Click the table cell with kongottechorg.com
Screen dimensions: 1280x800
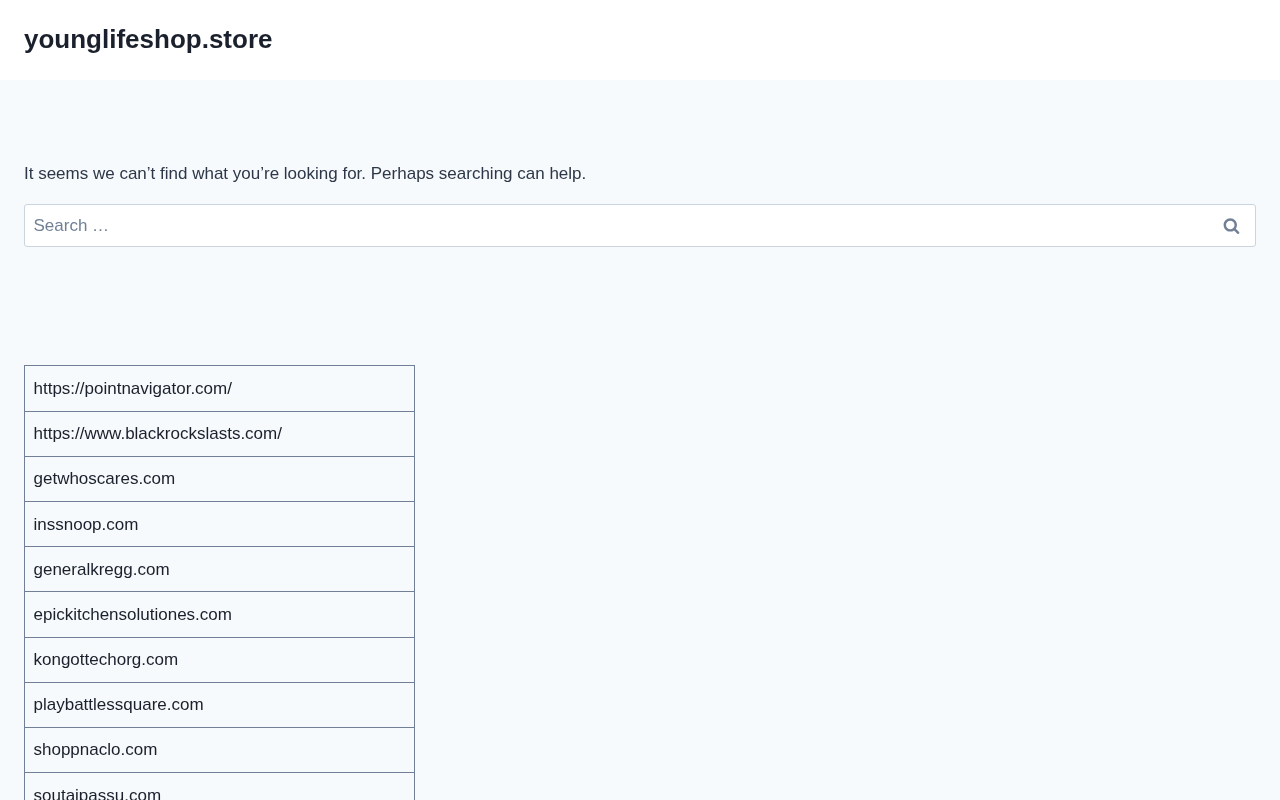(219, 660)
